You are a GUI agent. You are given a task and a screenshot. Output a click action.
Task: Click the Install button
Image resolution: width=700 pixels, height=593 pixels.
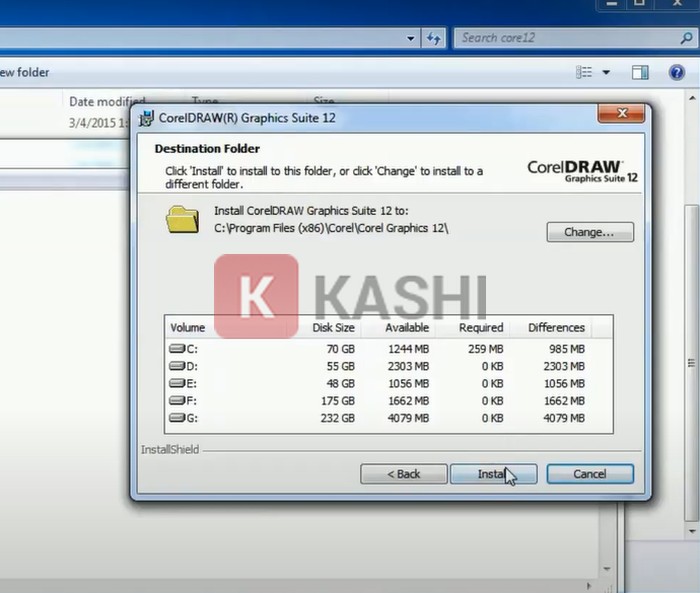pos(493,473)
